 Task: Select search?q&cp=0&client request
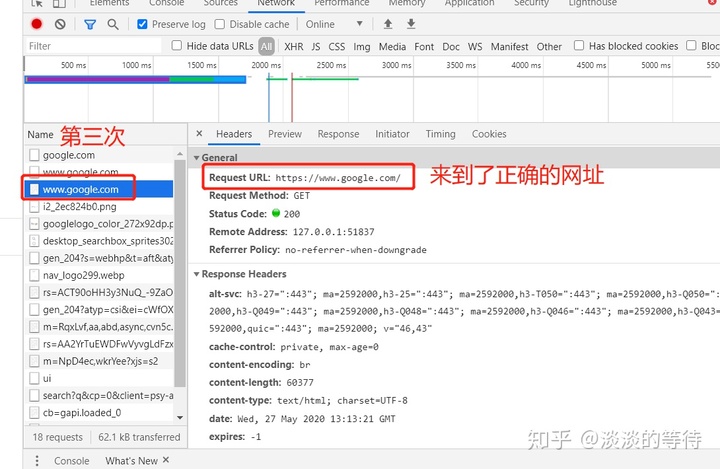click(100, 396)
